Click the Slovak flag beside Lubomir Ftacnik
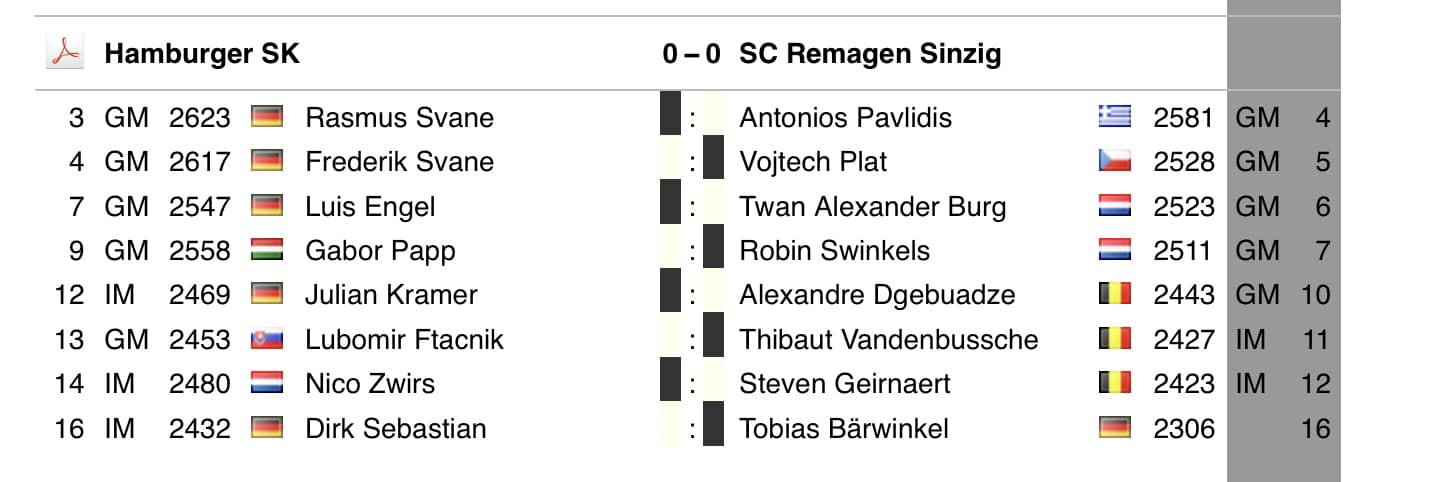This screenshot has width=1437, height=482. [267, 340]
